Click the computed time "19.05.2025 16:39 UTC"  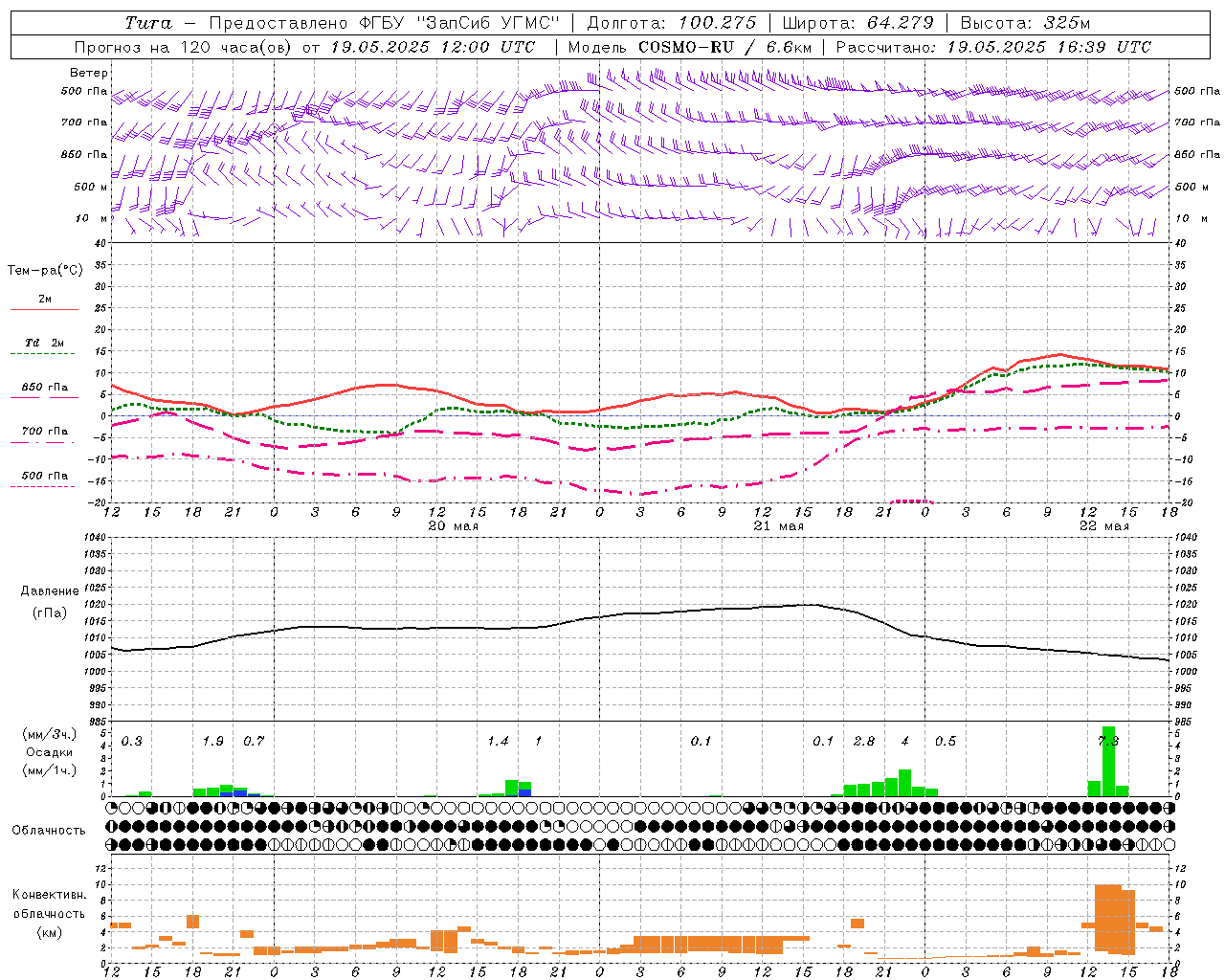coord(1049,47)
